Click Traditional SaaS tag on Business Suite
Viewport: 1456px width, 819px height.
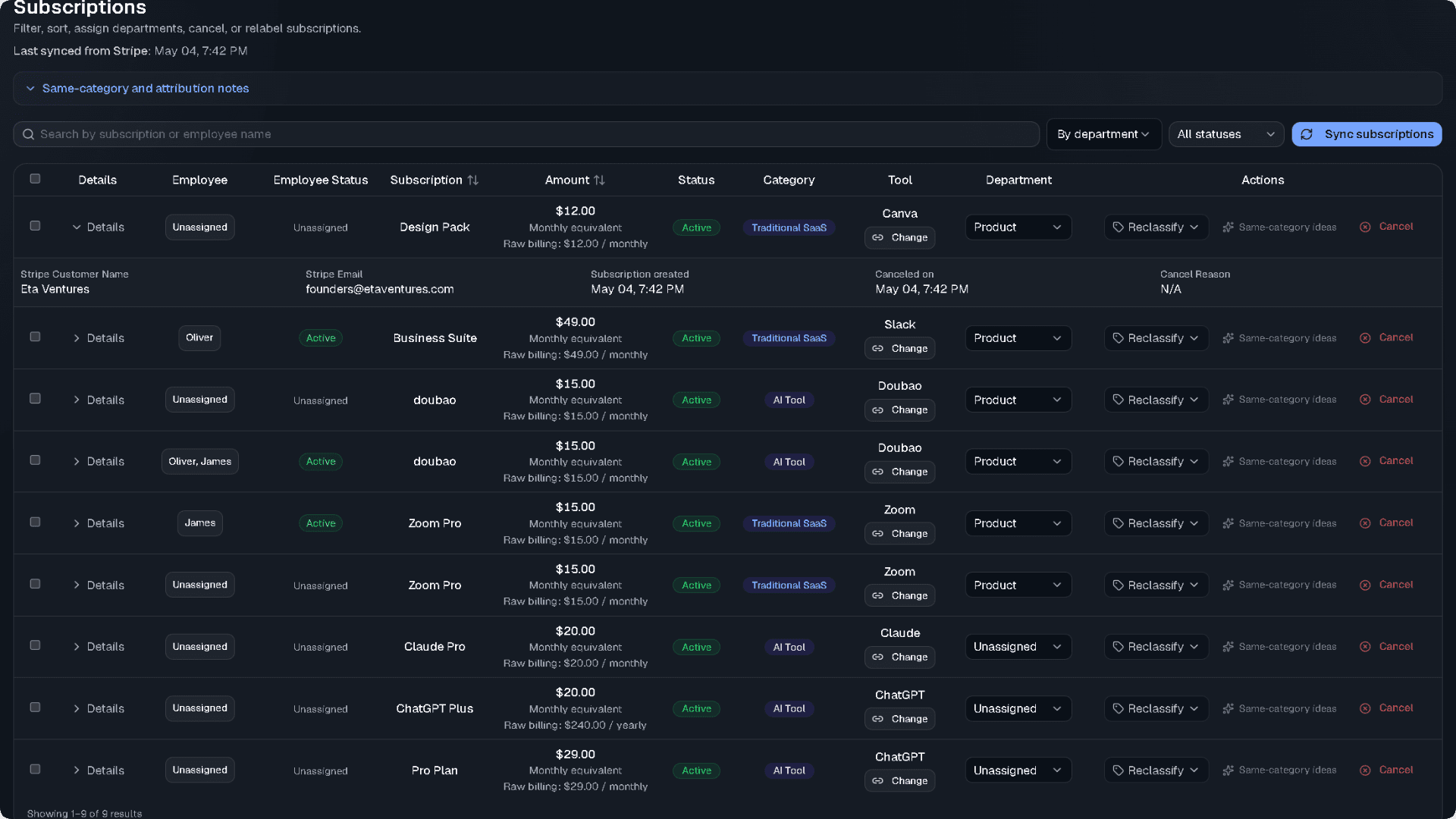click(789, 338)
